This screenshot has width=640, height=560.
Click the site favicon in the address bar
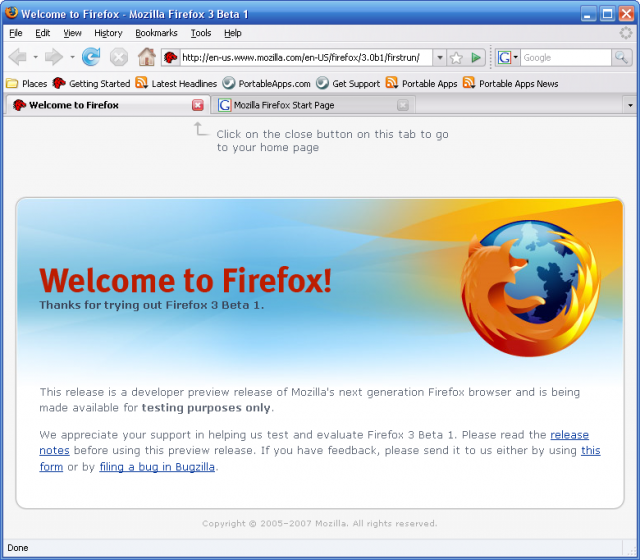coord(171,58)
